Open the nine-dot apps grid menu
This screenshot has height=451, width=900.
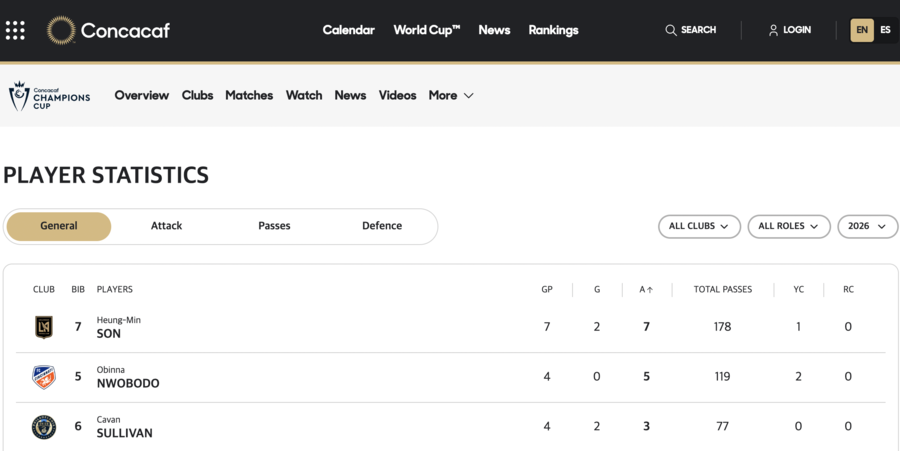click(15, 30)
